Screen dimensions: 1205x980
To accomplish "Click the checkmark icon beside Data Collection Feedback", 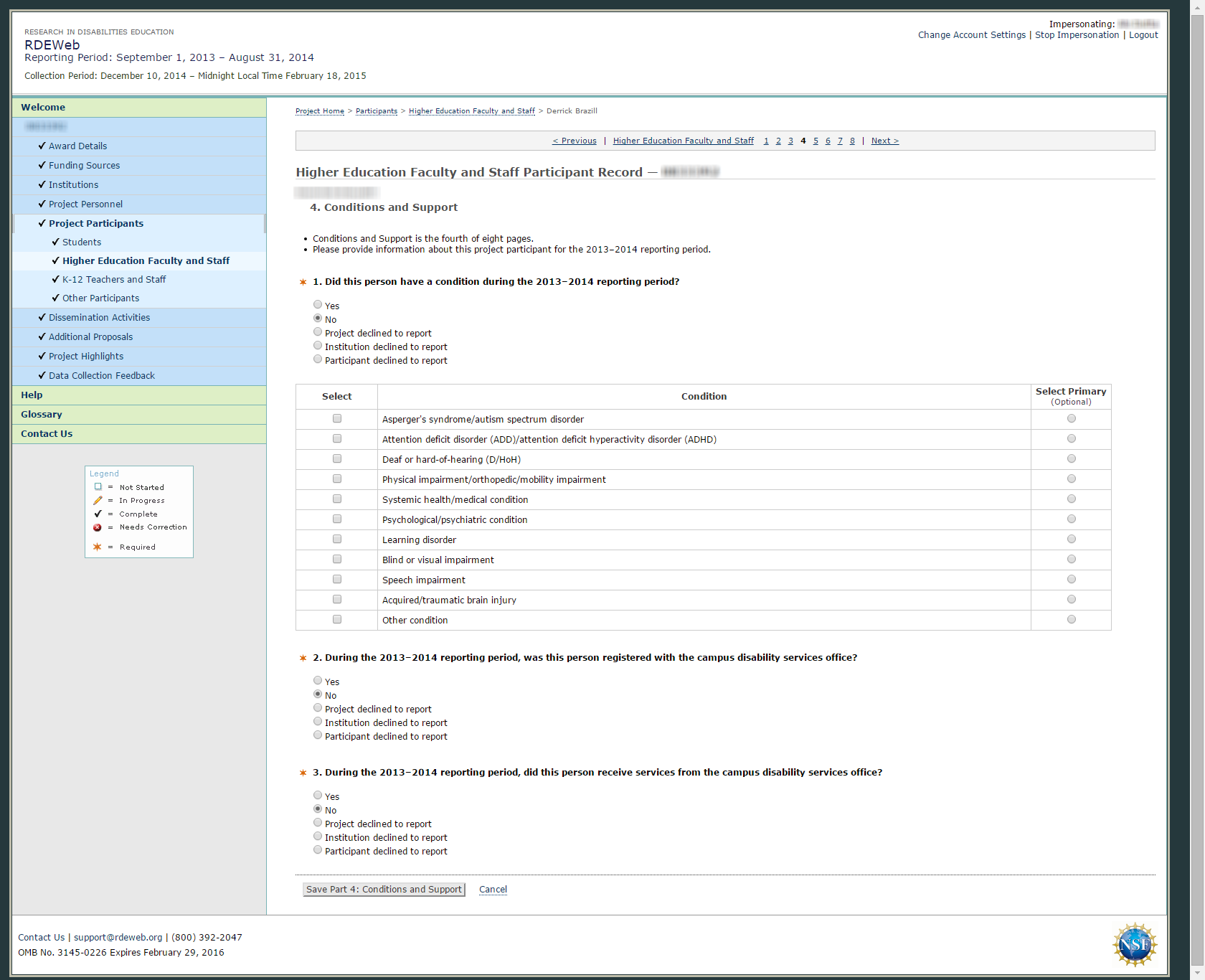I will tap(42, 375).
